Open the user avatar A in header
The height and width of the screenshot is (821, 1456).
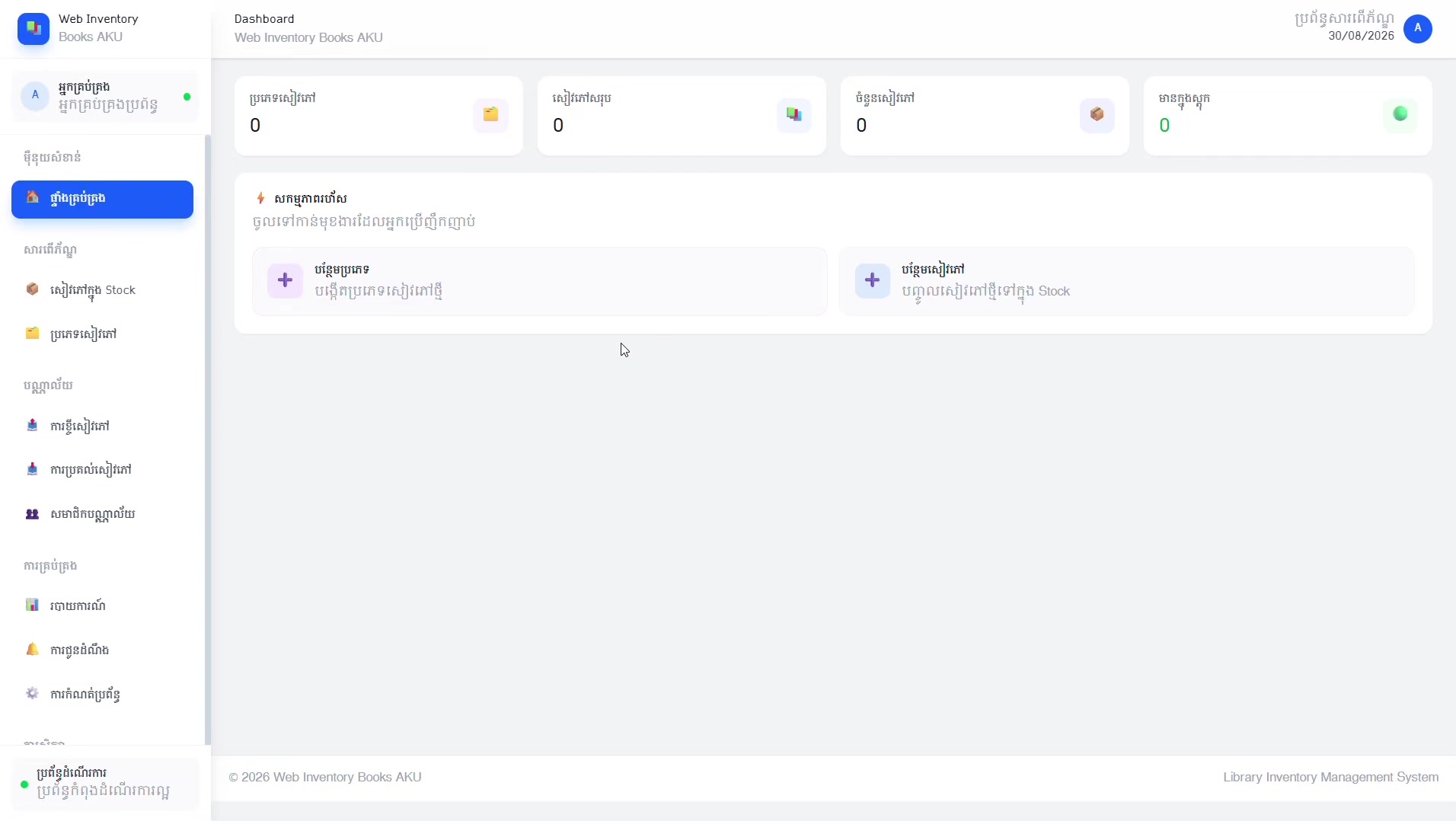point(1417,28)
